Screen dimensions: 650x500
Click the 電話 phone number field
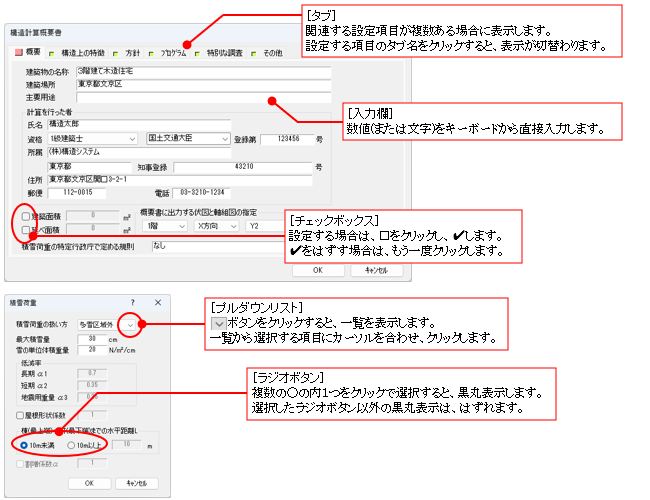pos(201,193)
